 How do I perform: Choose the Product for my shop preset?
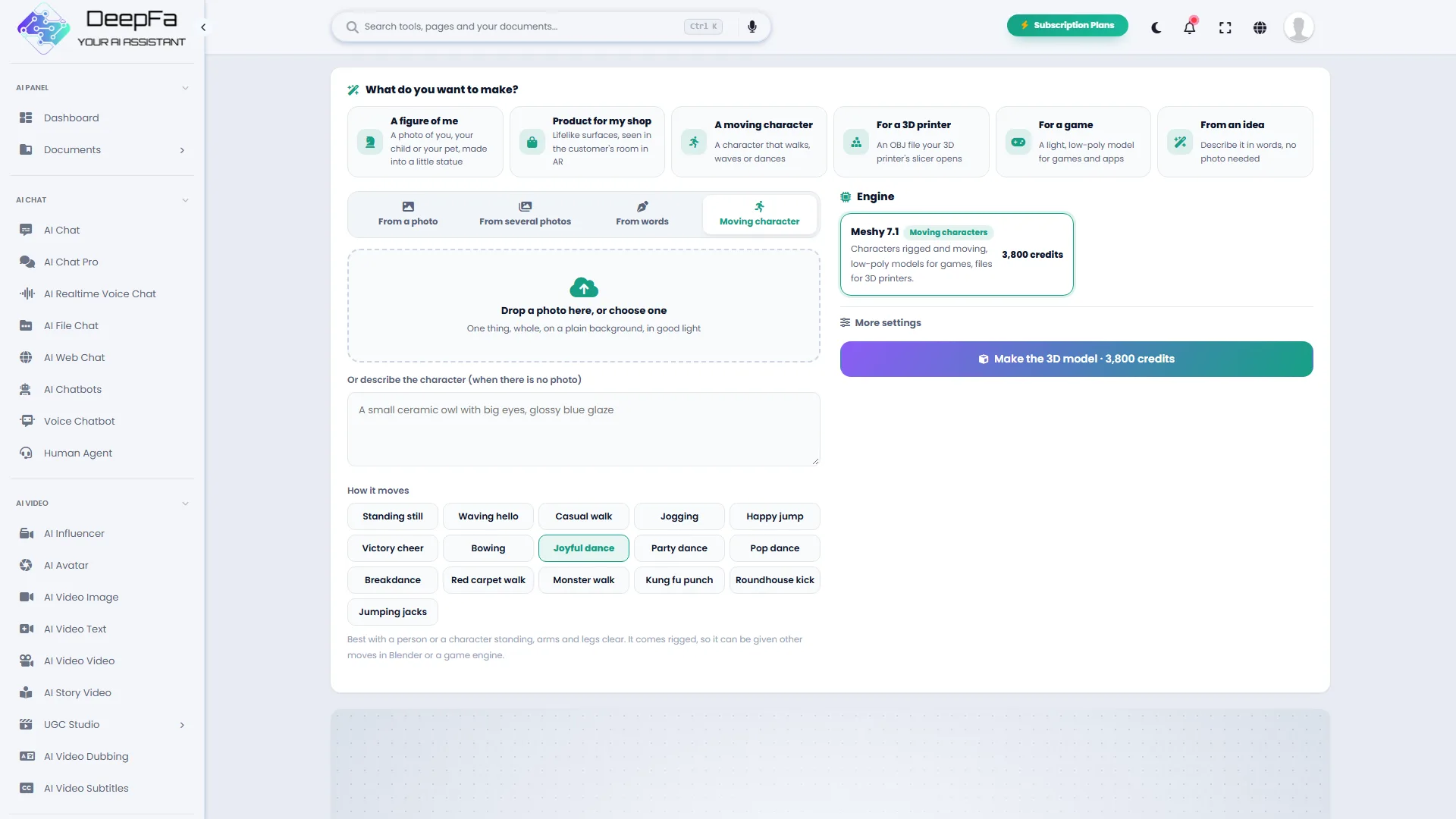coord(587,142)
